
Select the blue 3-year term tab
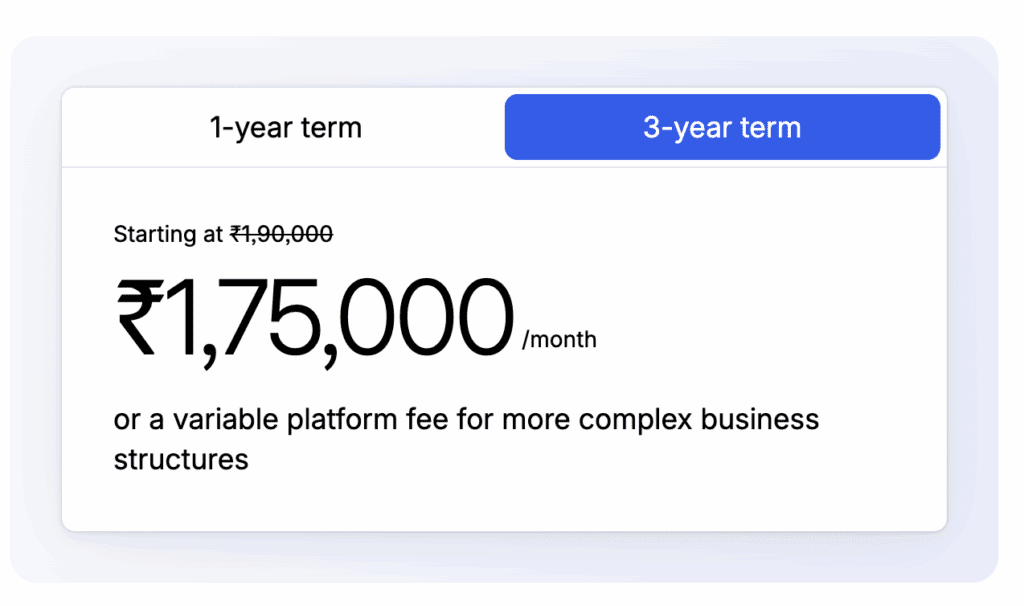(x=722, y=128)
